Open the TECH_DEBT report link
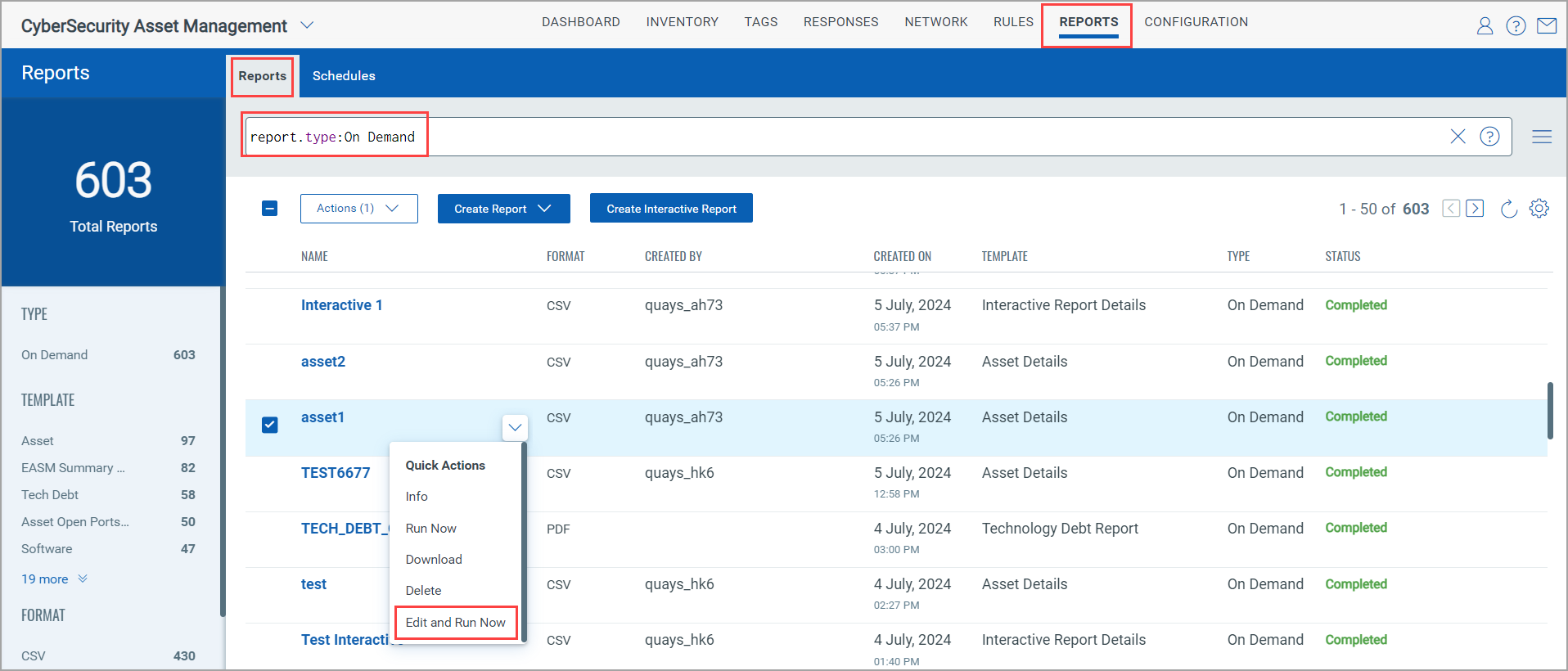1568x671 pixels. (x=345, y=529)
